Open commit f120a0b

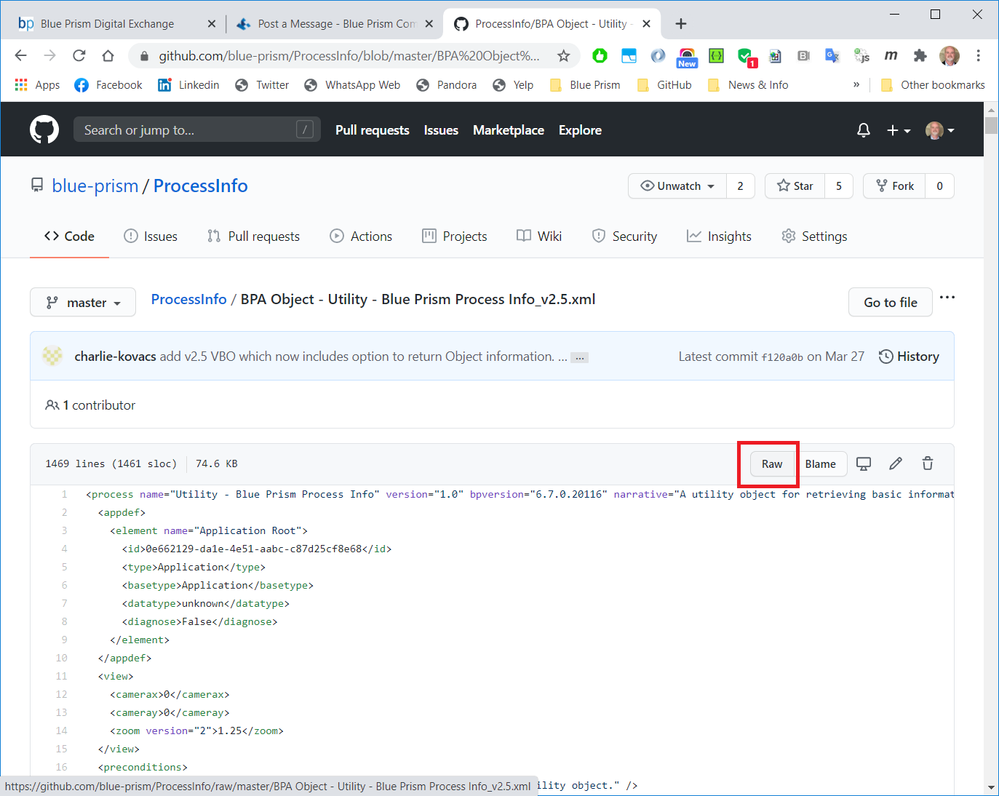(x=782, y=358)
